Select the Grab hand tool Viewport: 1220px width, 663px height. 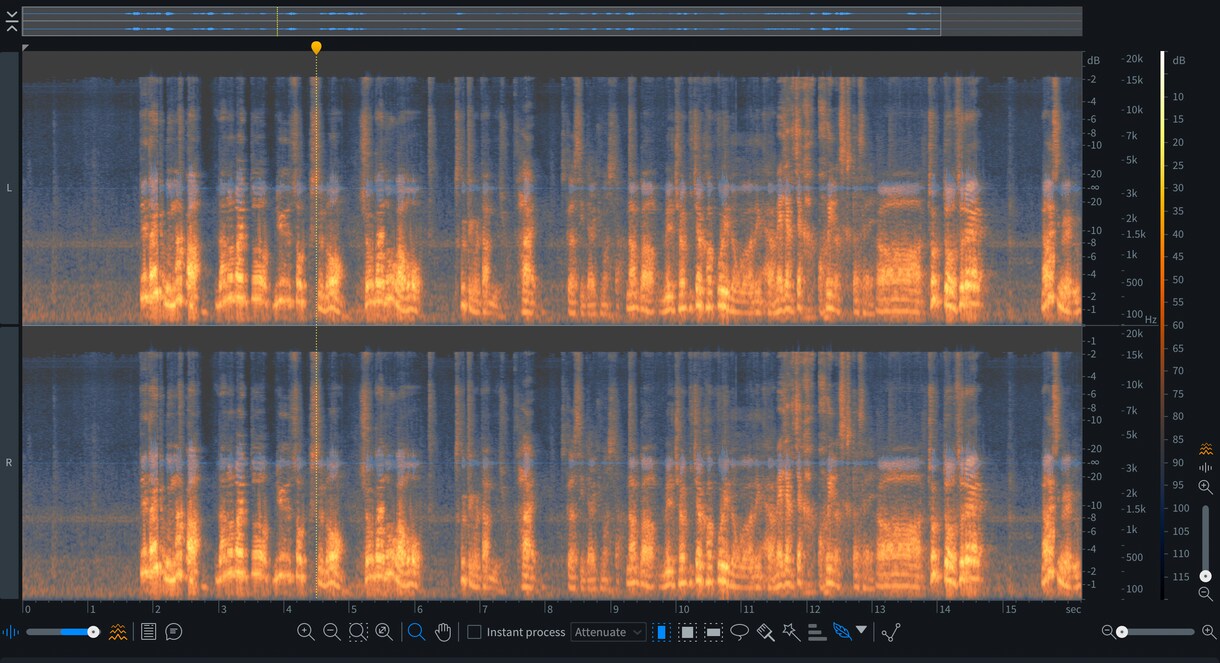[x=443, y=632]
